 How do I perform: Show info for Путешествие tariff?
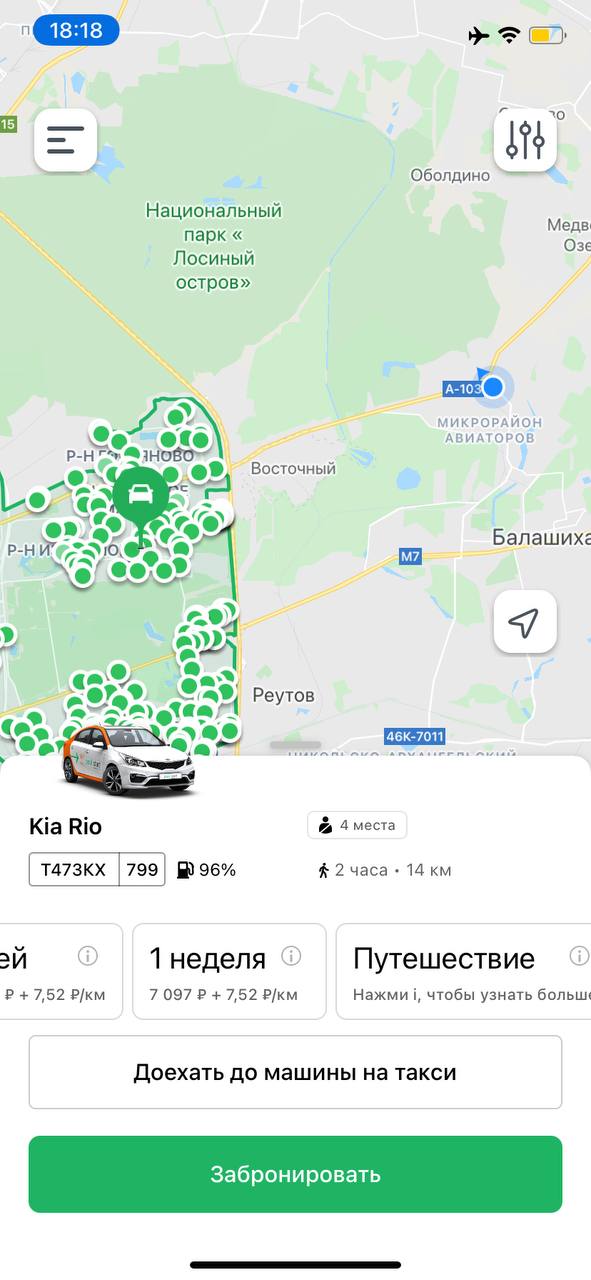click(579, 956)
